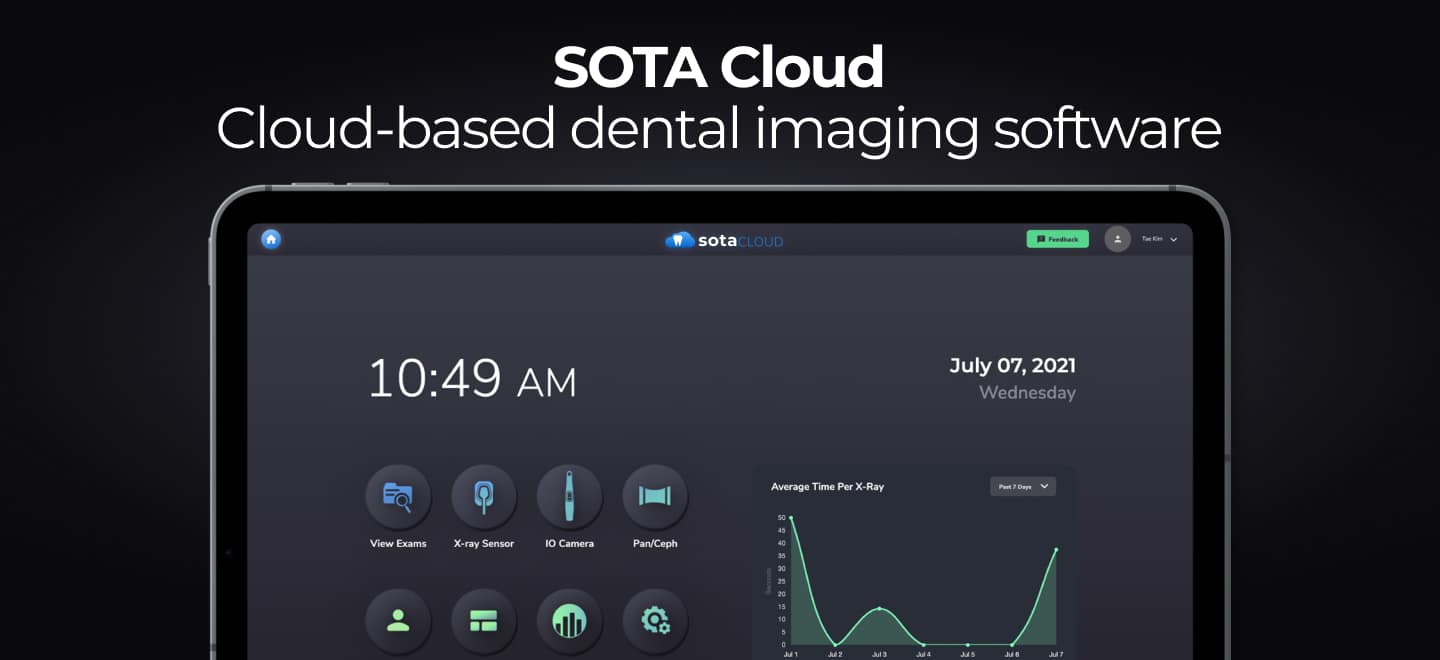Start the IO Camera
This screenshot has width=1440, height=660.
[570, 496]
